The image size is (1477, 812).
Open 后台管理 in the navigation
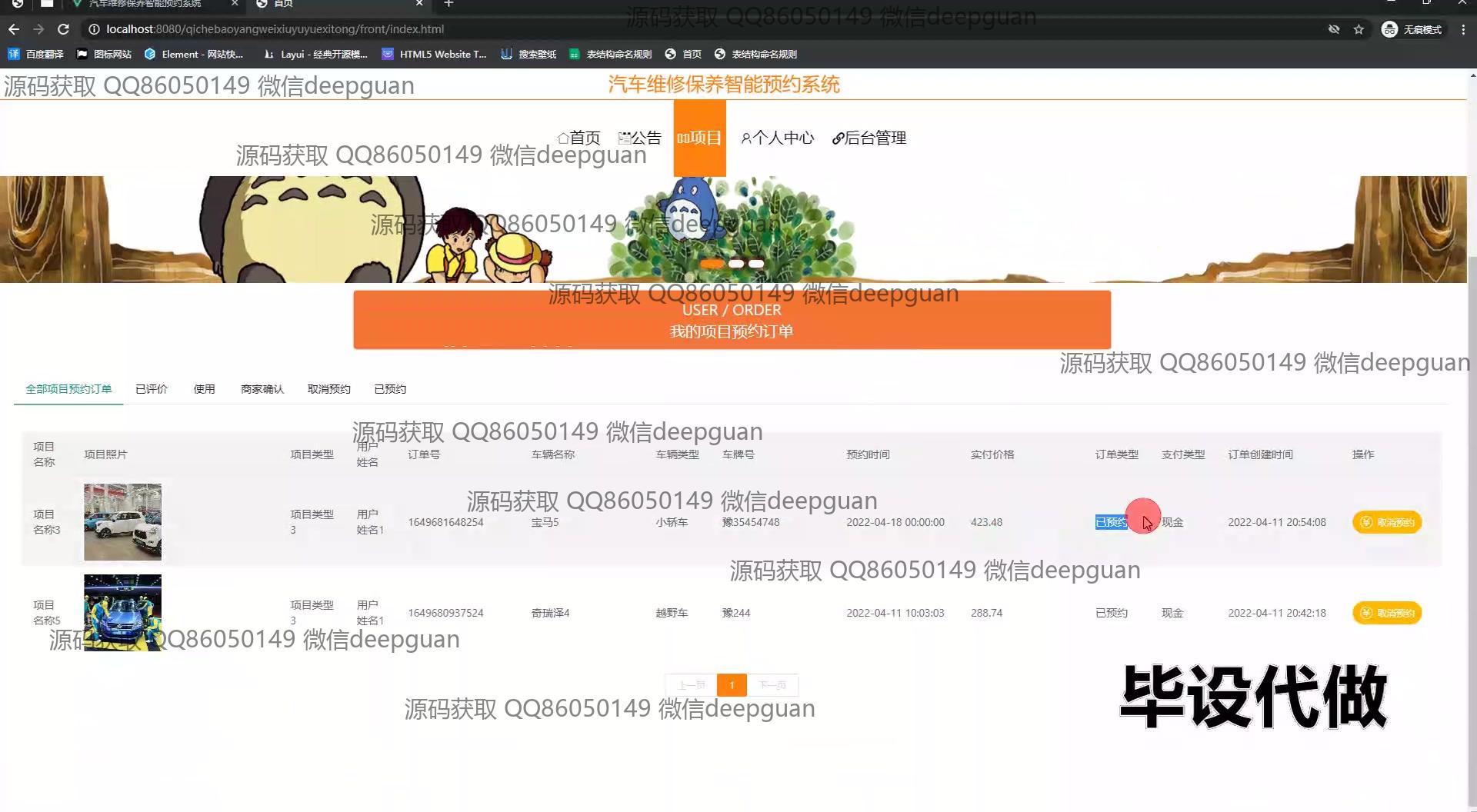pos(869,138)
